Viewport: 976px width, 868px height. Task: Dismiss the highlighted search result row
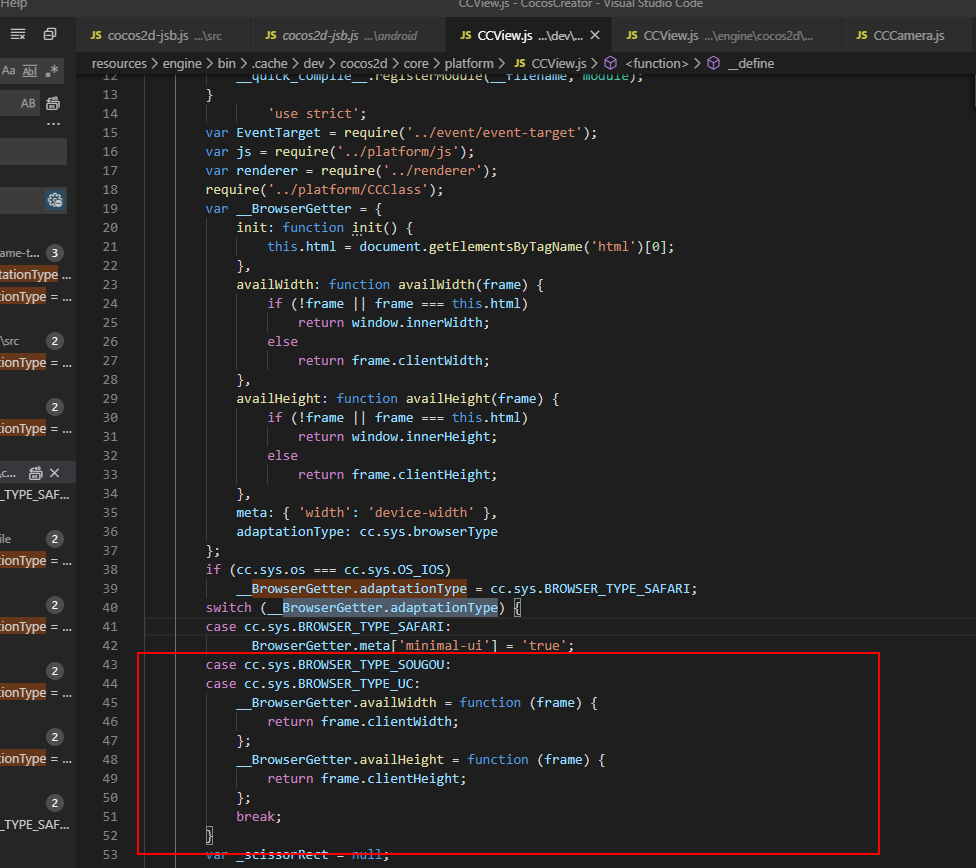pyautogui.click(x=55, y=473)
